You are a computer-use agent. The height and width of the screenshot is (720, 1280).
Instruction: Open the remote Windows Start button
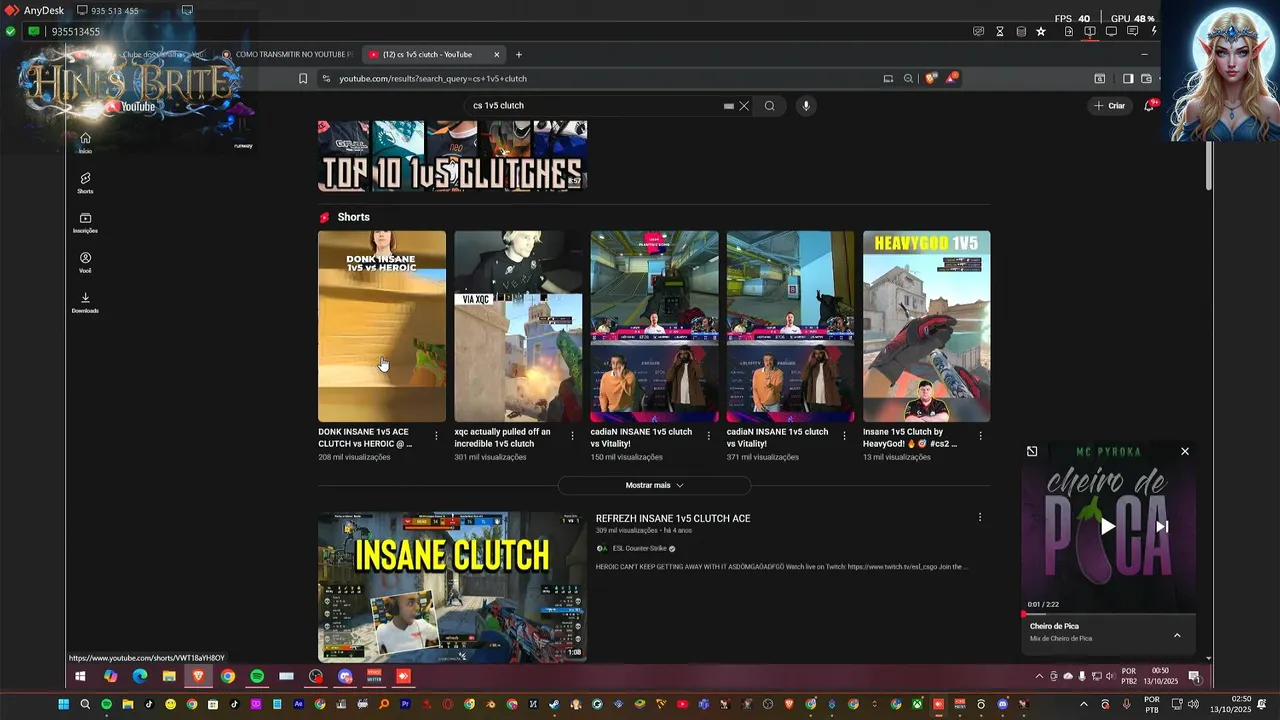pos(80,676)
